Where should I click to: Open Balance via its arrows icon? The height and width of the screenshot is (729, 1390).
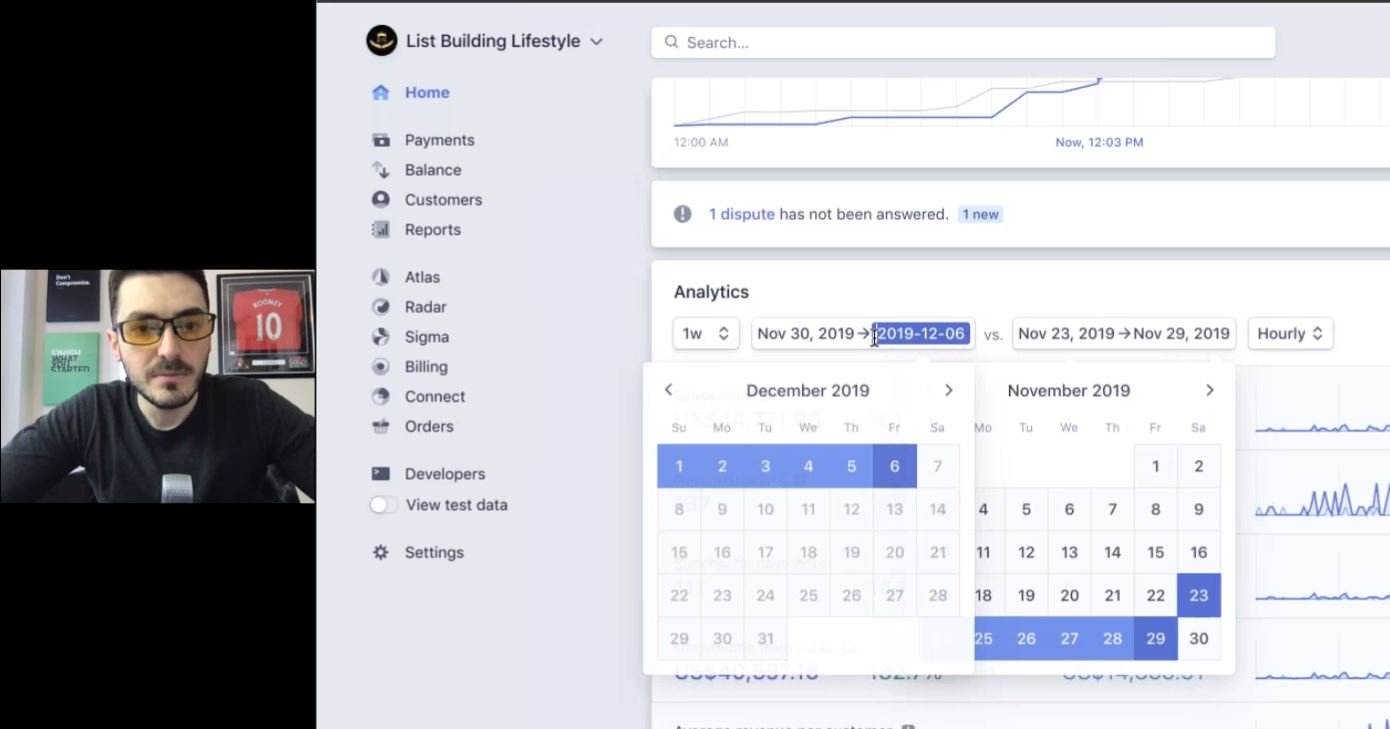tap(380, 170)
